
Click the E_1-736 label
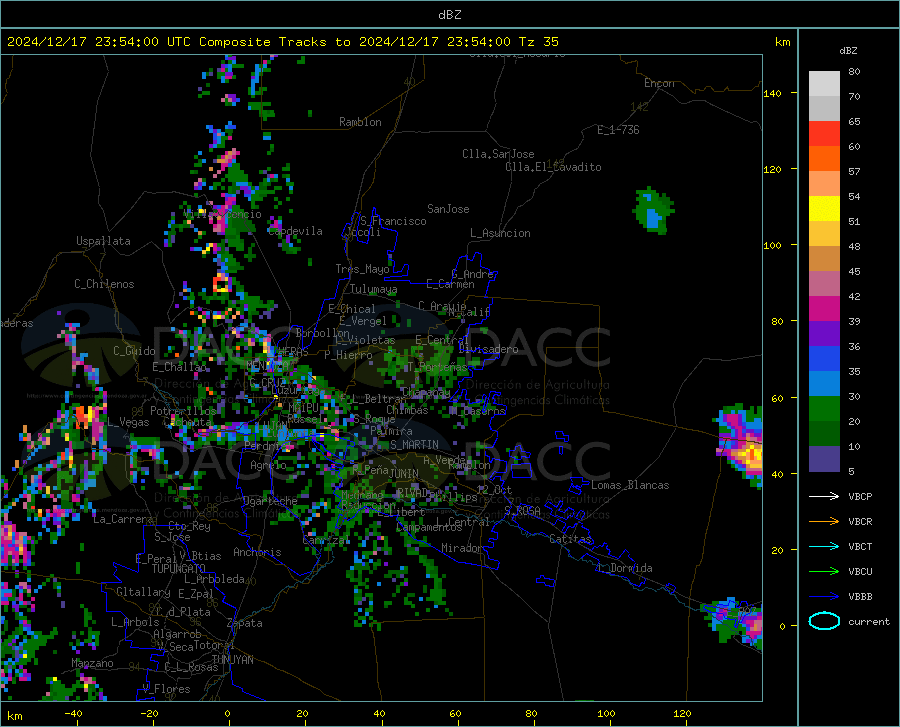pyautogui.click(x=618, y=130)
